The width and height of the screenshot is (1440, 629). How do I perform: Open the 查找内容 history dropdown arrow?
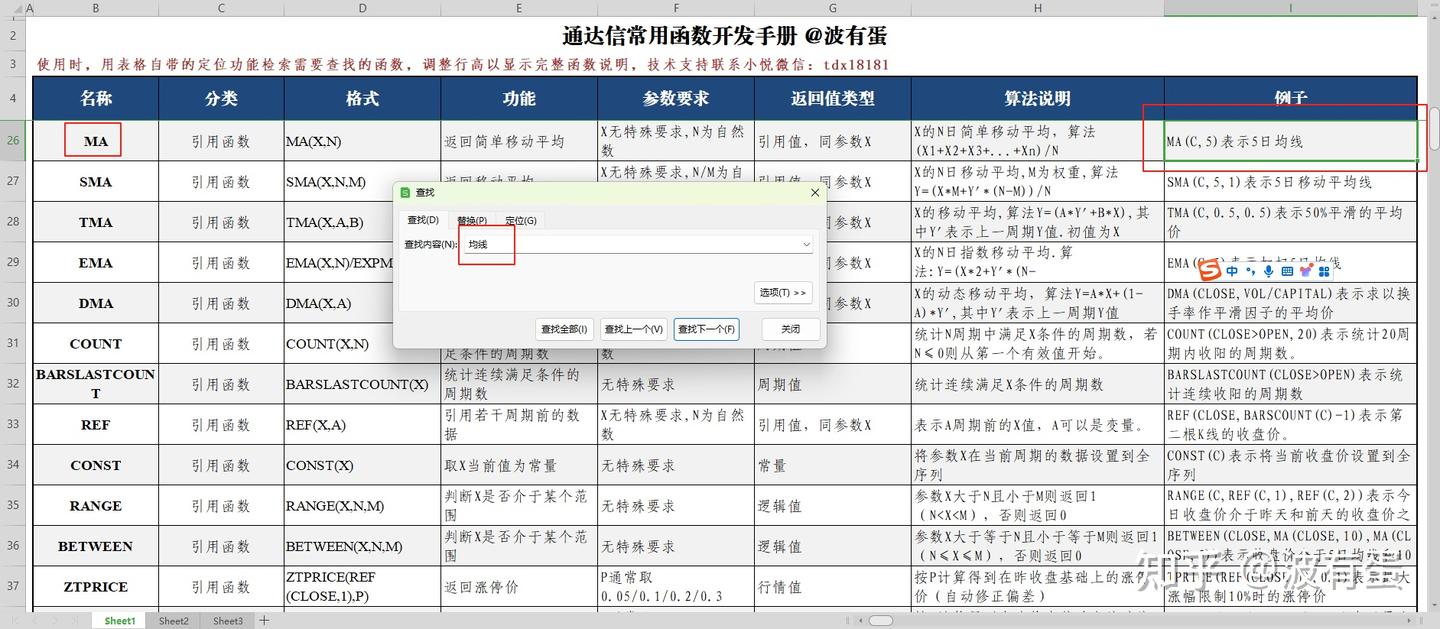(806, 244)
